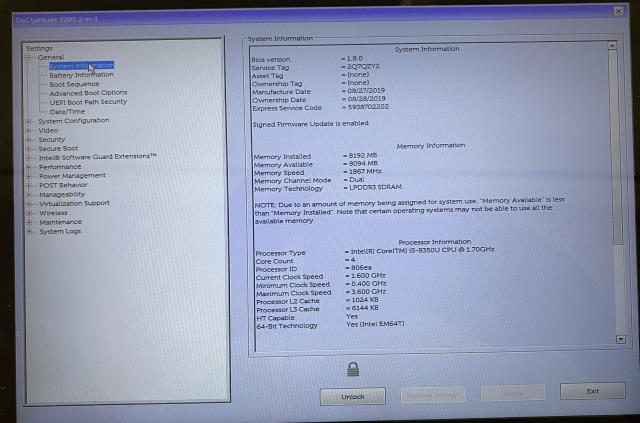Close the BIOS setup window
The height and width of the screenshot is (423, 640).
(619, 11)
